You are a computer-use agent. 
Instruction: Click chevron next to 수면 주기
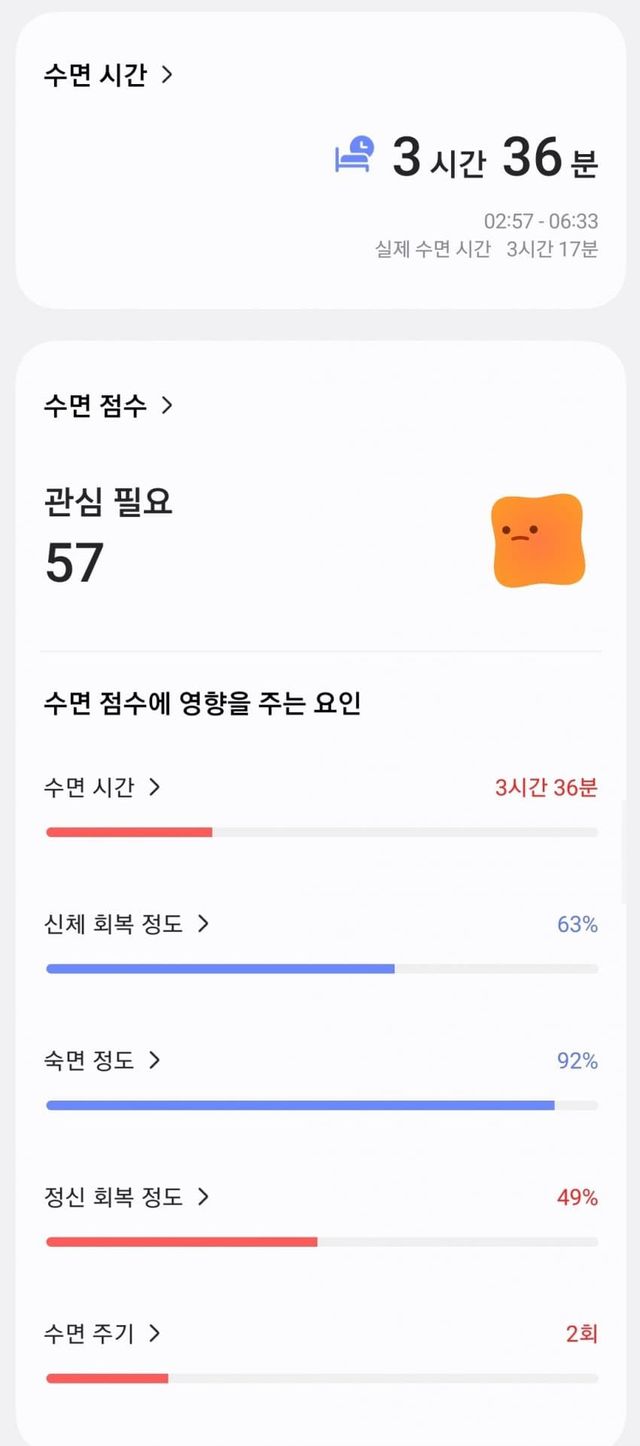click(154, 1333)
